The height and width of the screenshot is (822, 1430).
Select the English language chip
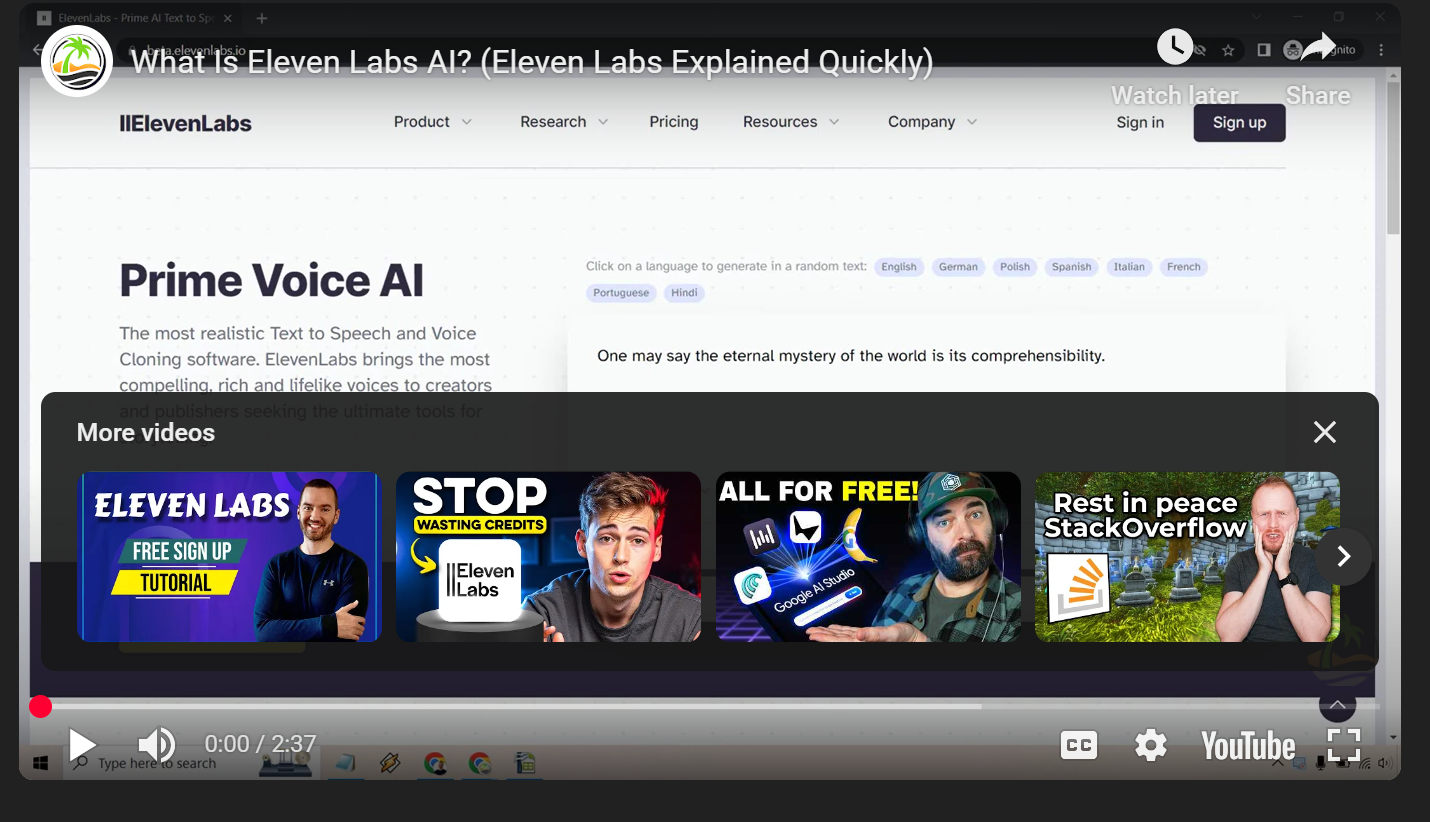[899, 267]
